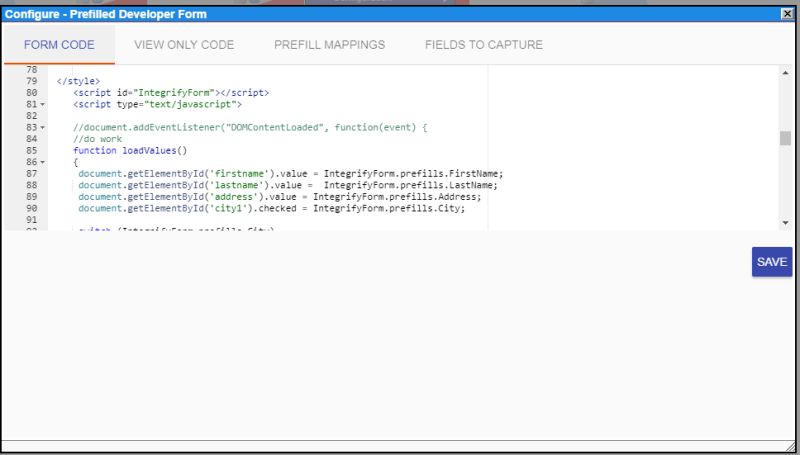Click the commented addEventListener line

click(250, 128)
